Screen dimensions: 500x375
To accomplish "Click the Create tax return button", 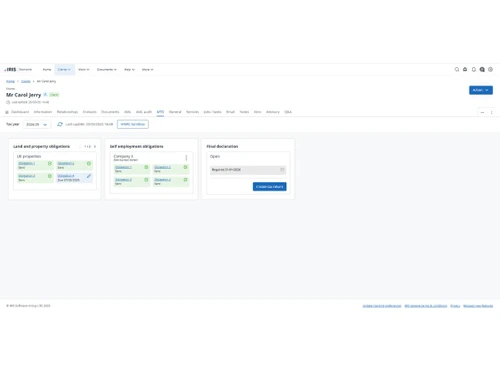I will (269, 187).
